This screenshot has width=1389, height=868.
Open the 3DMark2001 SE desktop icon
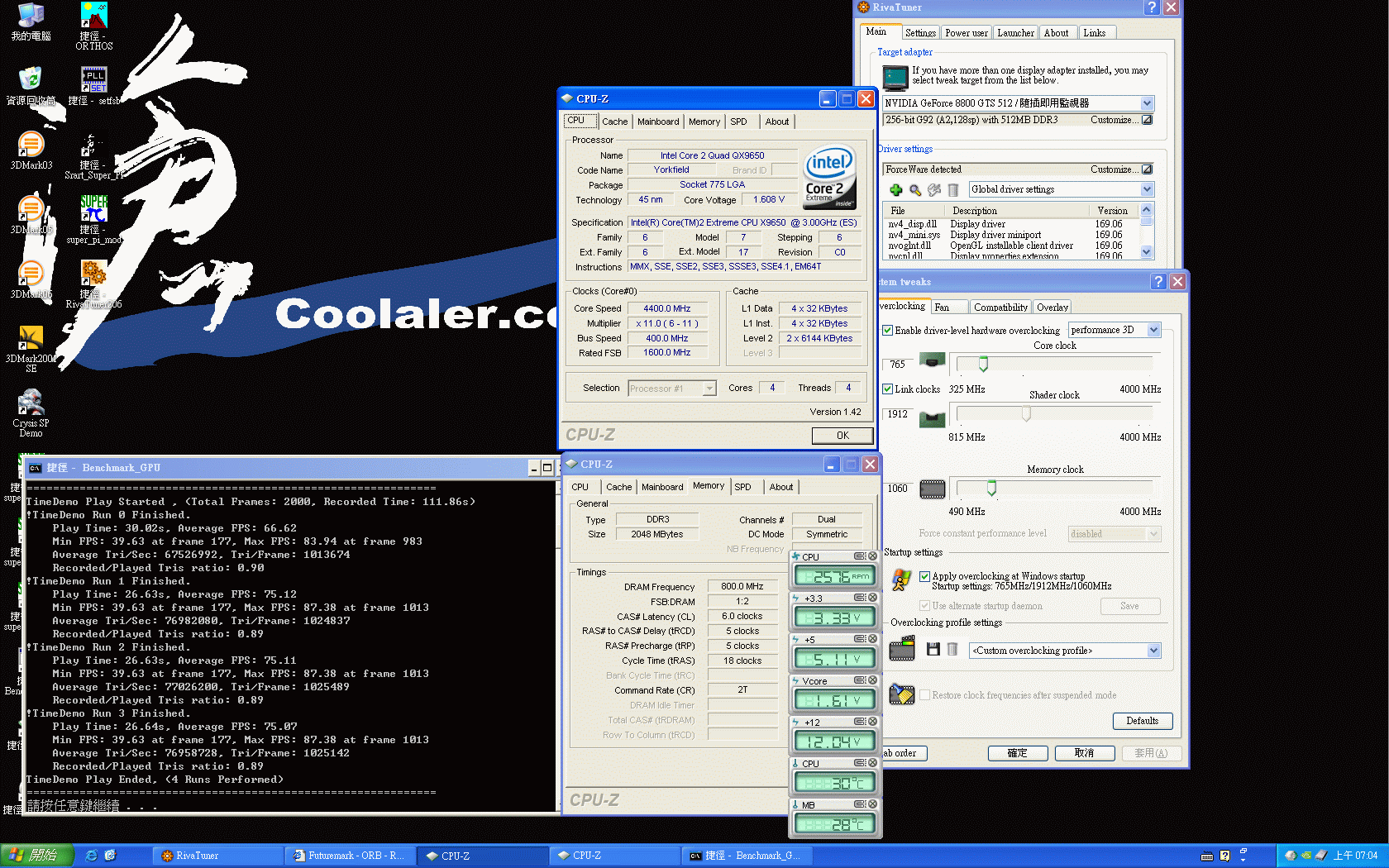click(x=31, y=349)
